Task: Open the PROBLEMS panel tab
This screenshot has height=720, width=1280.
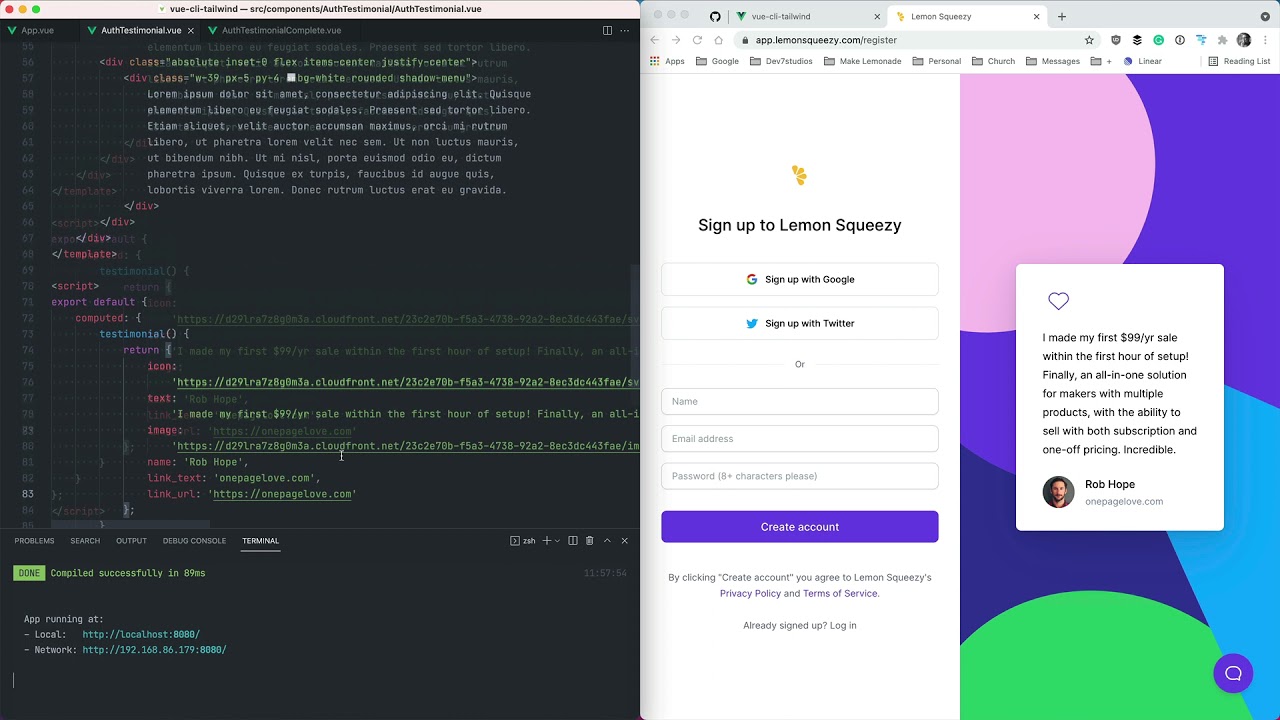Action: [34, 541]
